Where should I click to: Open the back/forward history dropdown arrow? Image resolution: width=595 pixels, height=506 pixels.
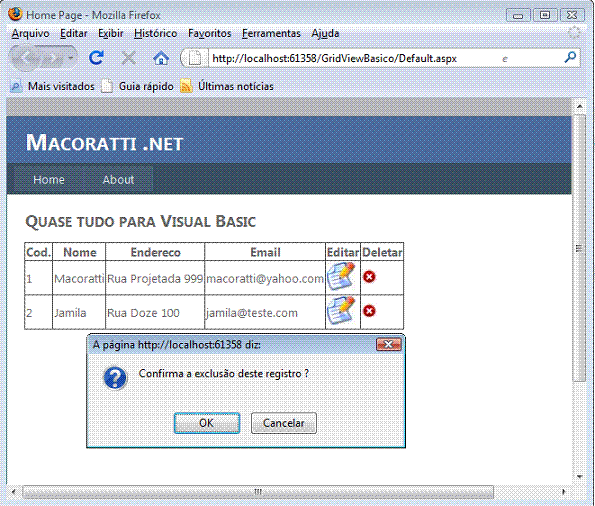pyautogui.click(x=71, y=58)
